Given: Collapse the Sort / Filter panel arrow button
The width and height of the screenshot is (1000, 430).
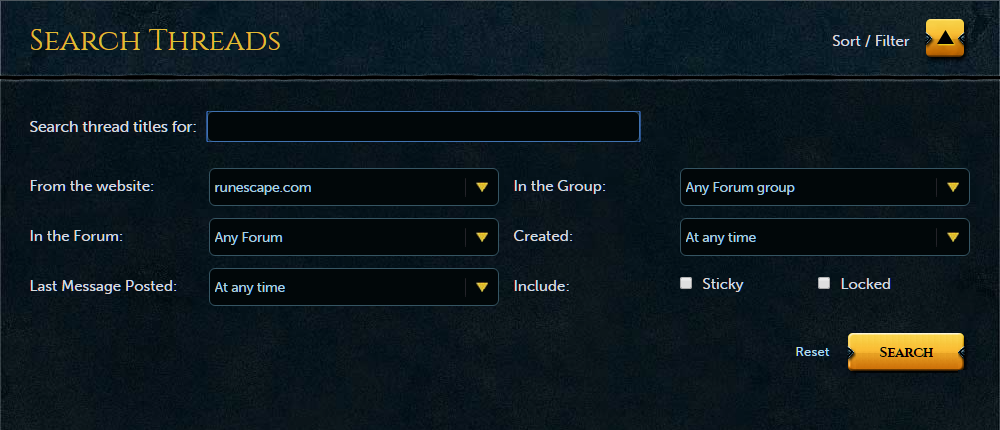Looking at the screenshot, I should pos(944,40).
